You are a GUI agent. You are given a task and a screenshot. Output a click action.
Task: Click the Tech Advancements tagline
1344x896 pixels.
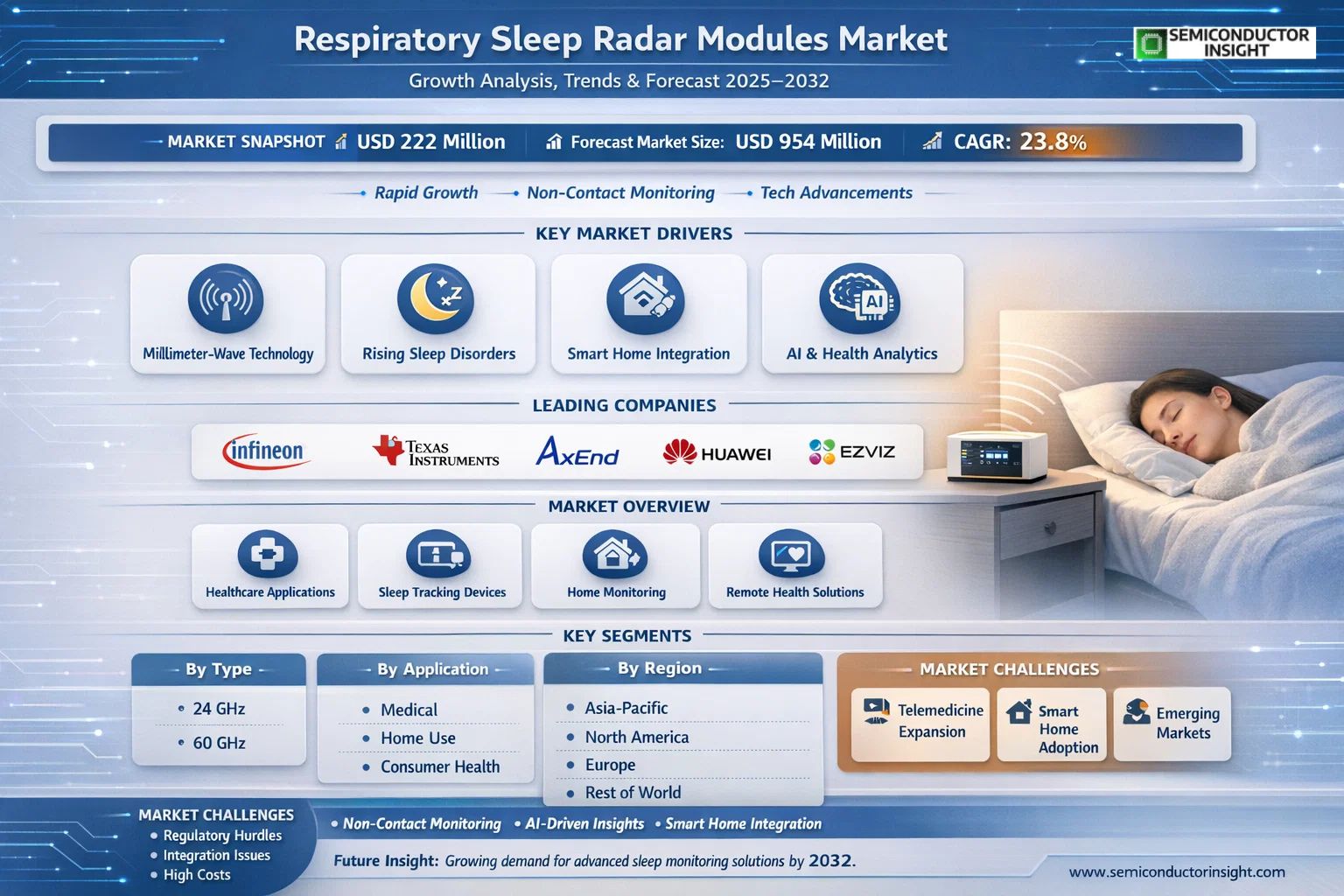point(836,192)
